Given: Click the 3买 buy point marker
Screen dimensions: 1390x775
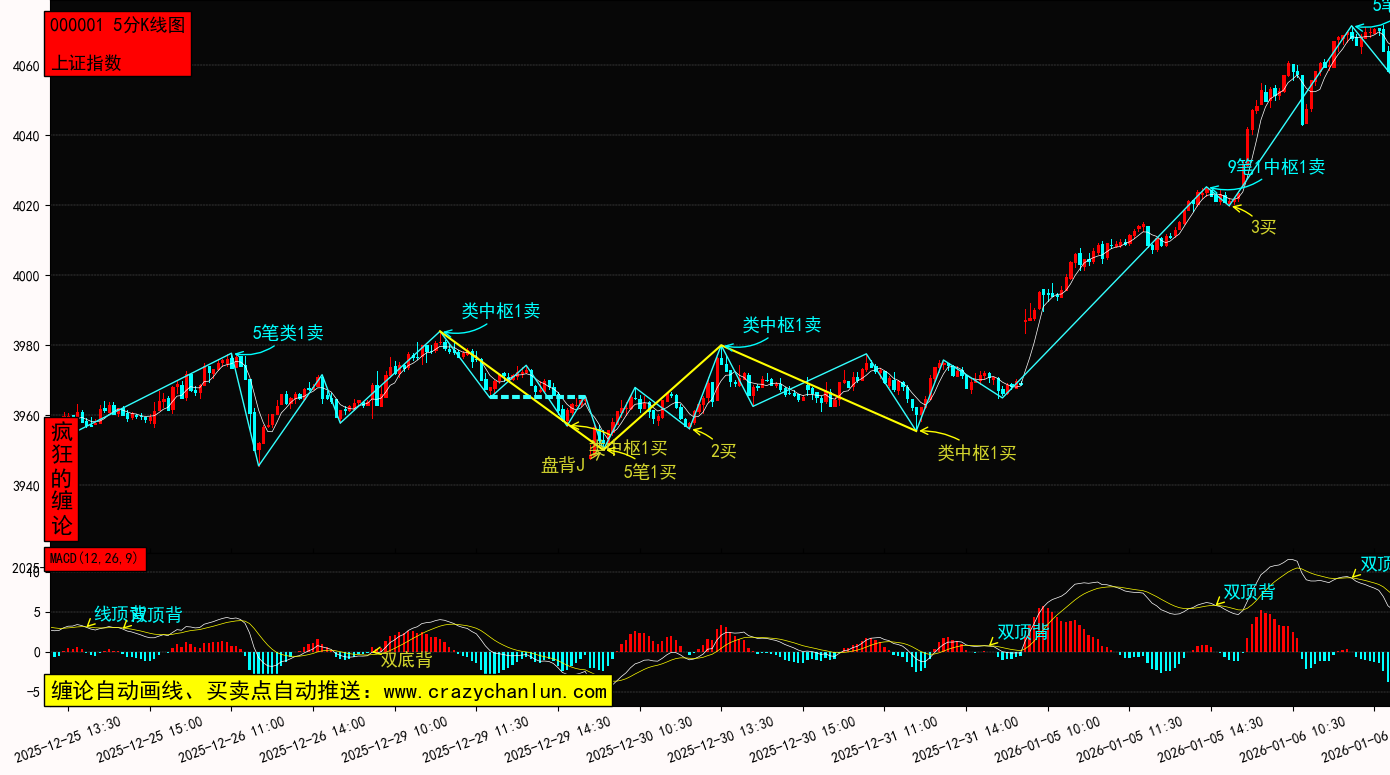Looking at the screenshot, I should [x=1263, y=227].
